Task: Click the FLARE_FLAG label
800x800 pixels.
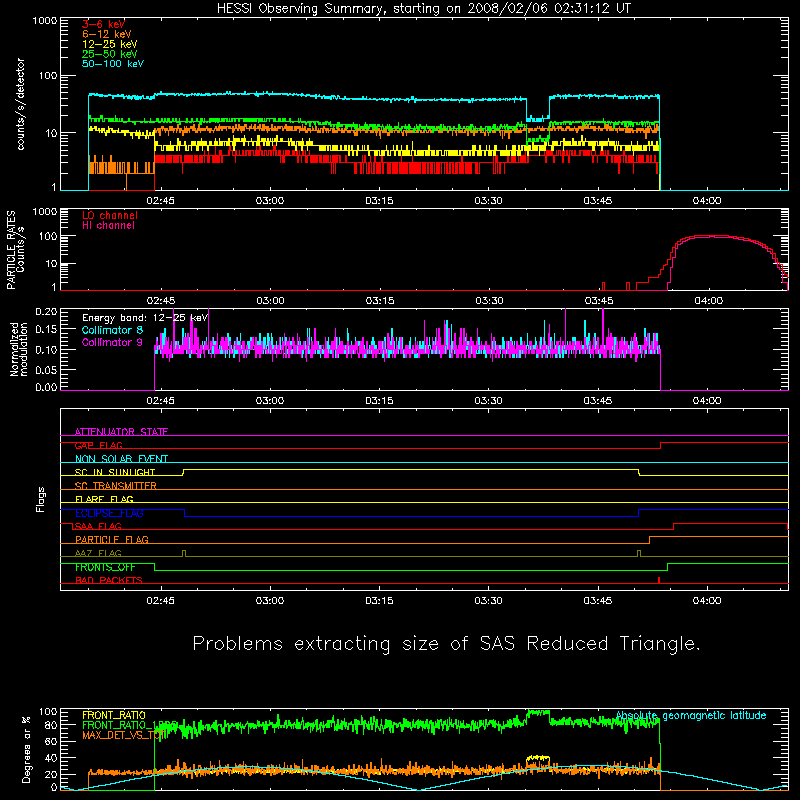Action: [104, 499]
